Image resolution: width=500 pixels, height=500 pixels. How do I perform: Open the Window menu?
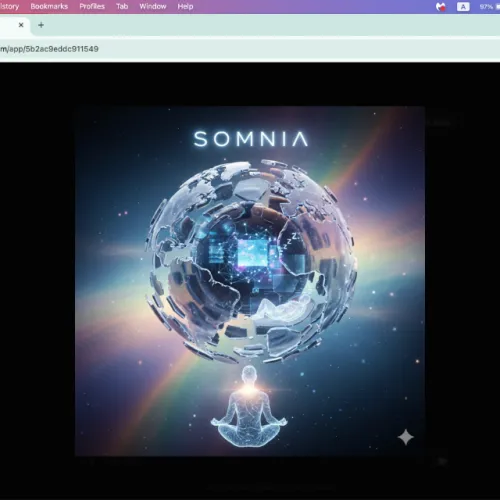(x=153, y=6)
